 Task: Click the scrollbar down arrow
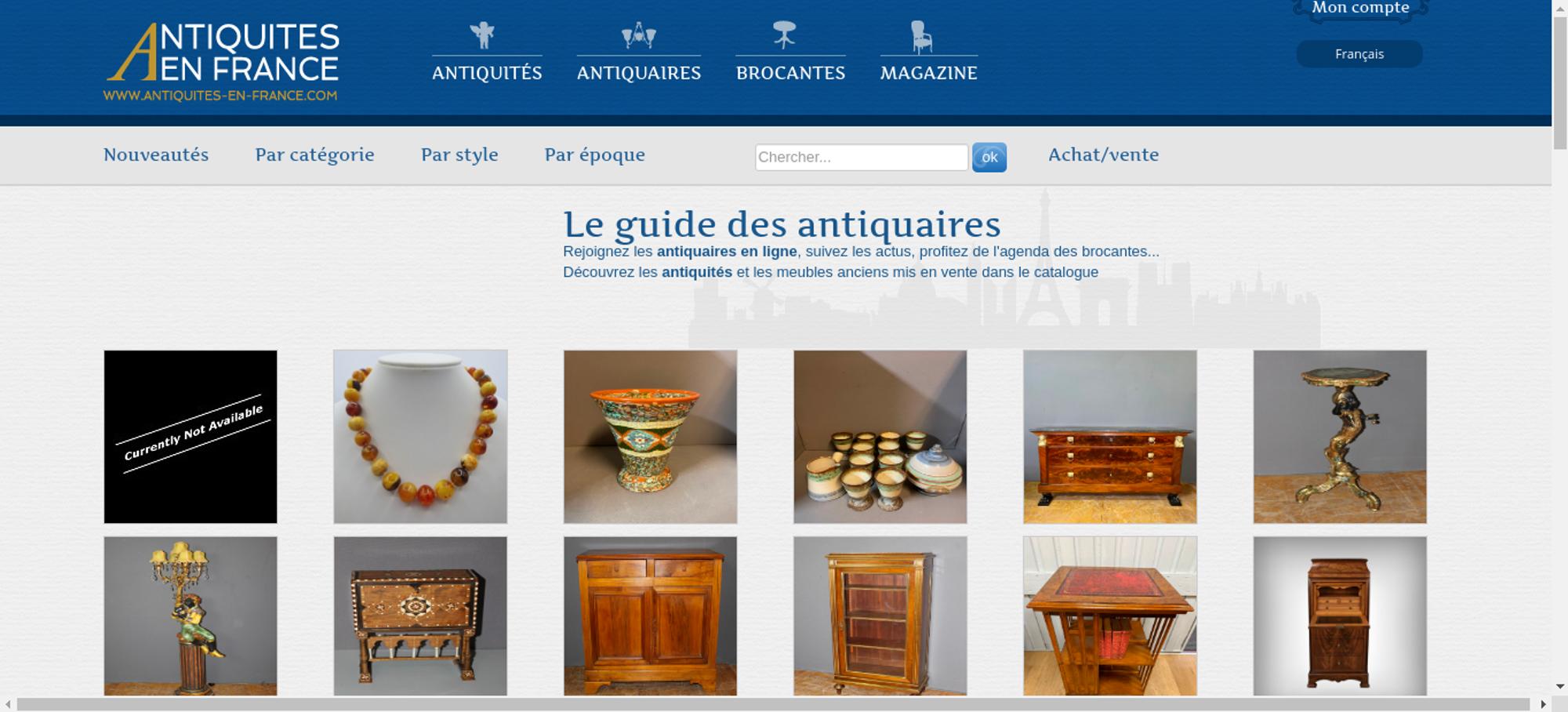point(1560,687)
